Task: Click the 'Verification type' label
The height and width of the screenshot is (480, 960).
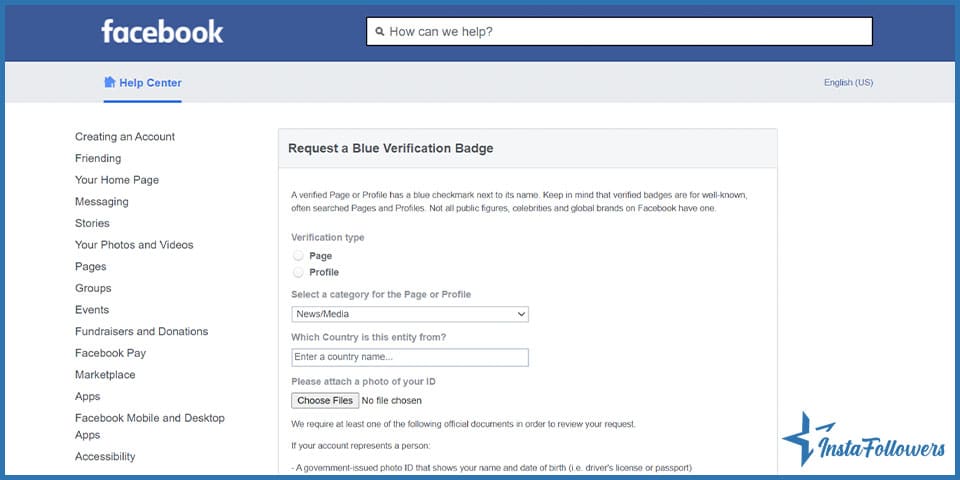Action: [328, 238]
